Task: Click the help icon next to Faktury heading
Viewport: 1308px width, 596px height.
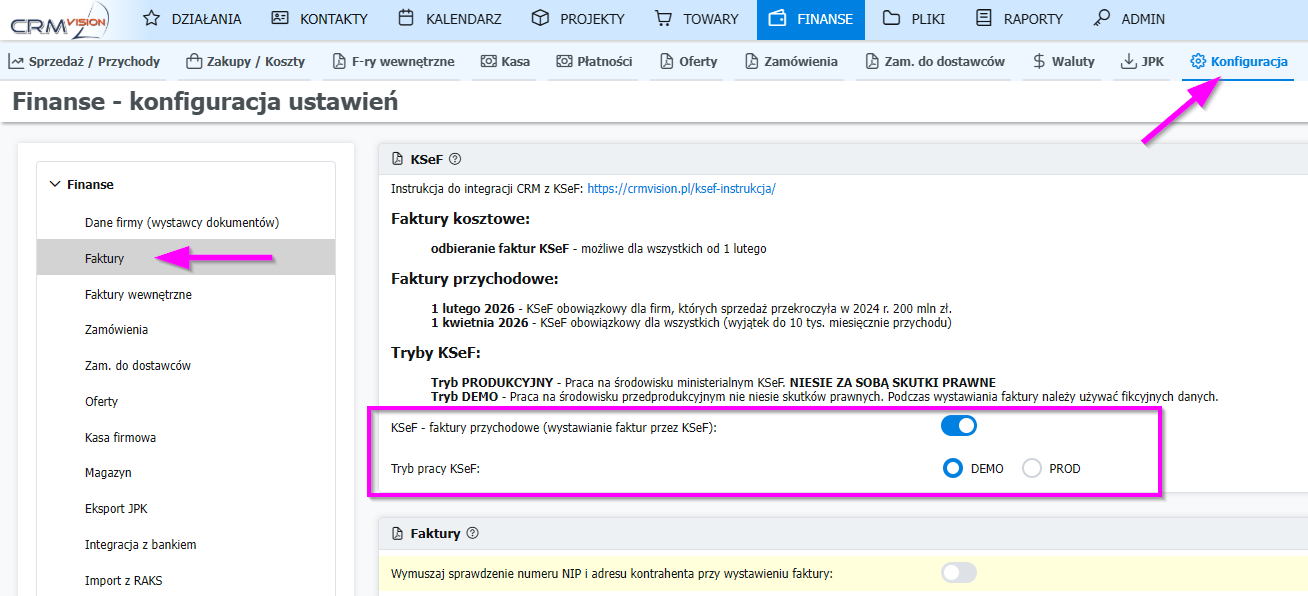Action: click(x=473, y=534)
